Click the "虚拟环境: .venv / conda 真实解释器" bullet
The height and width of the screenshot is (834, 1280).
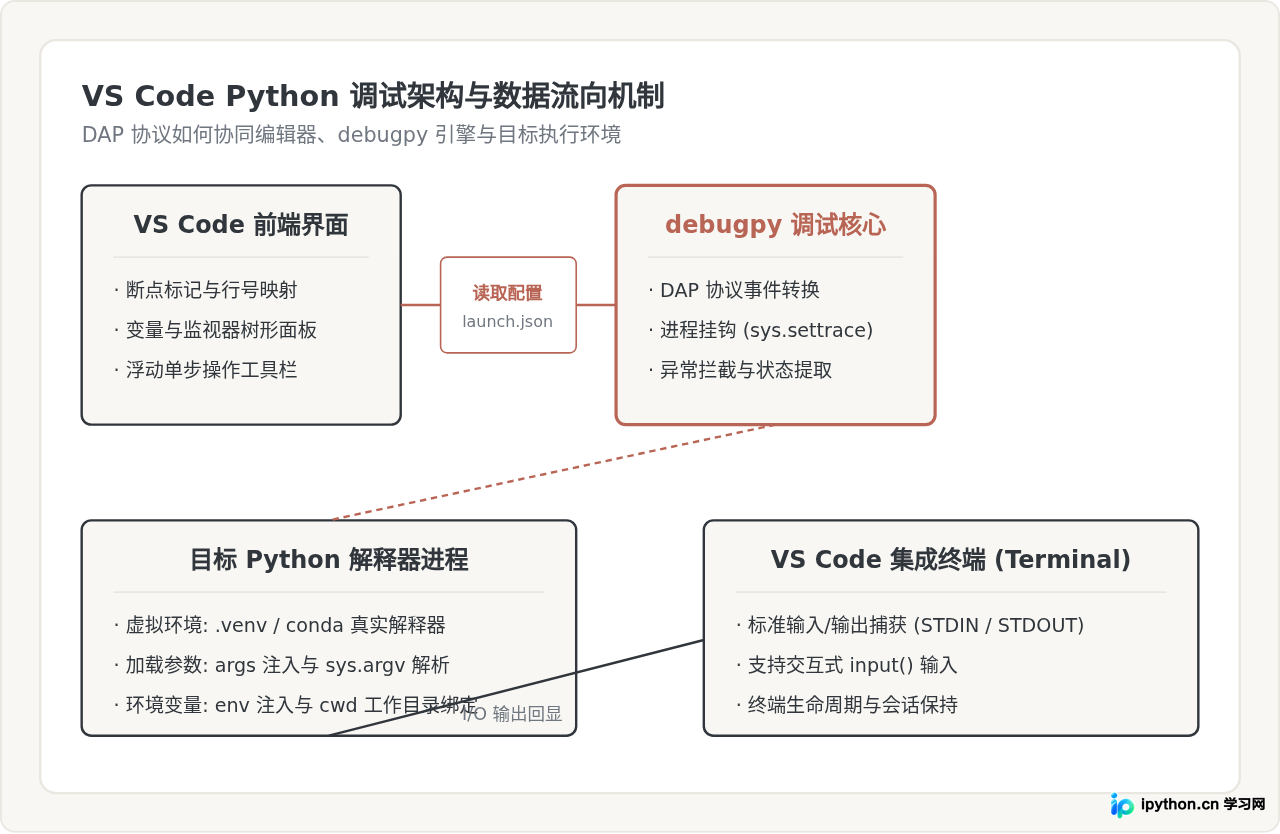coord(279,625)
